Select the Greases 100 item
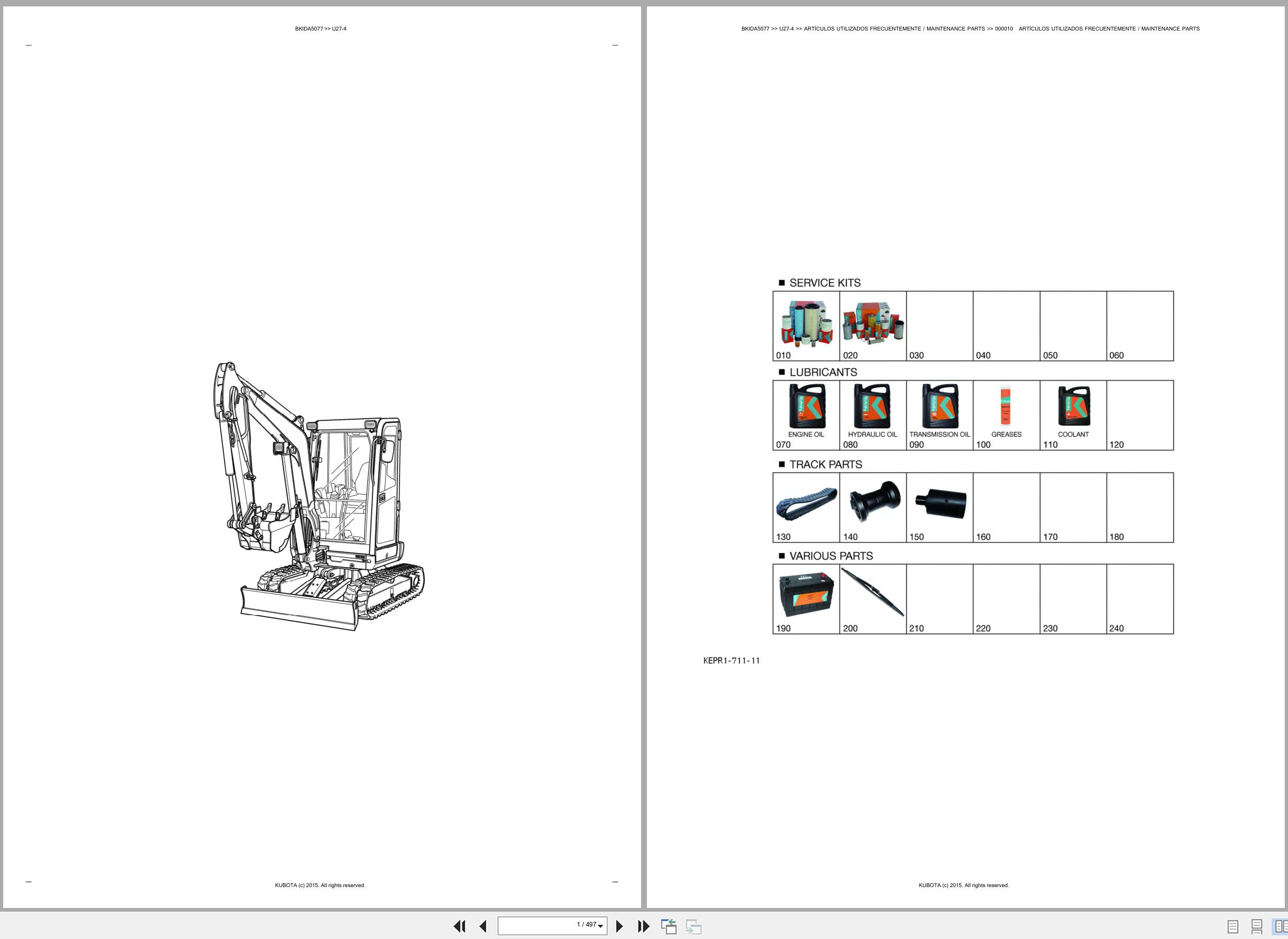 pyautogui.click(x=1006, y=415)
